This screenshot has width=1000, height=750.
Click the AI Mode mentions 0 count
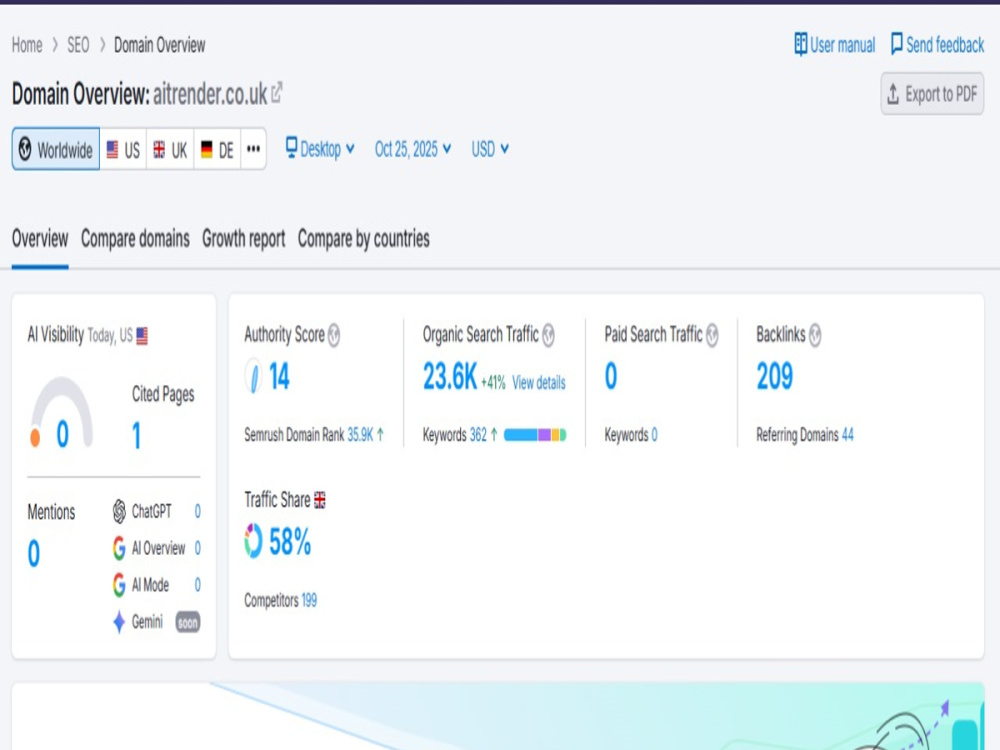(x=198, y=585)
